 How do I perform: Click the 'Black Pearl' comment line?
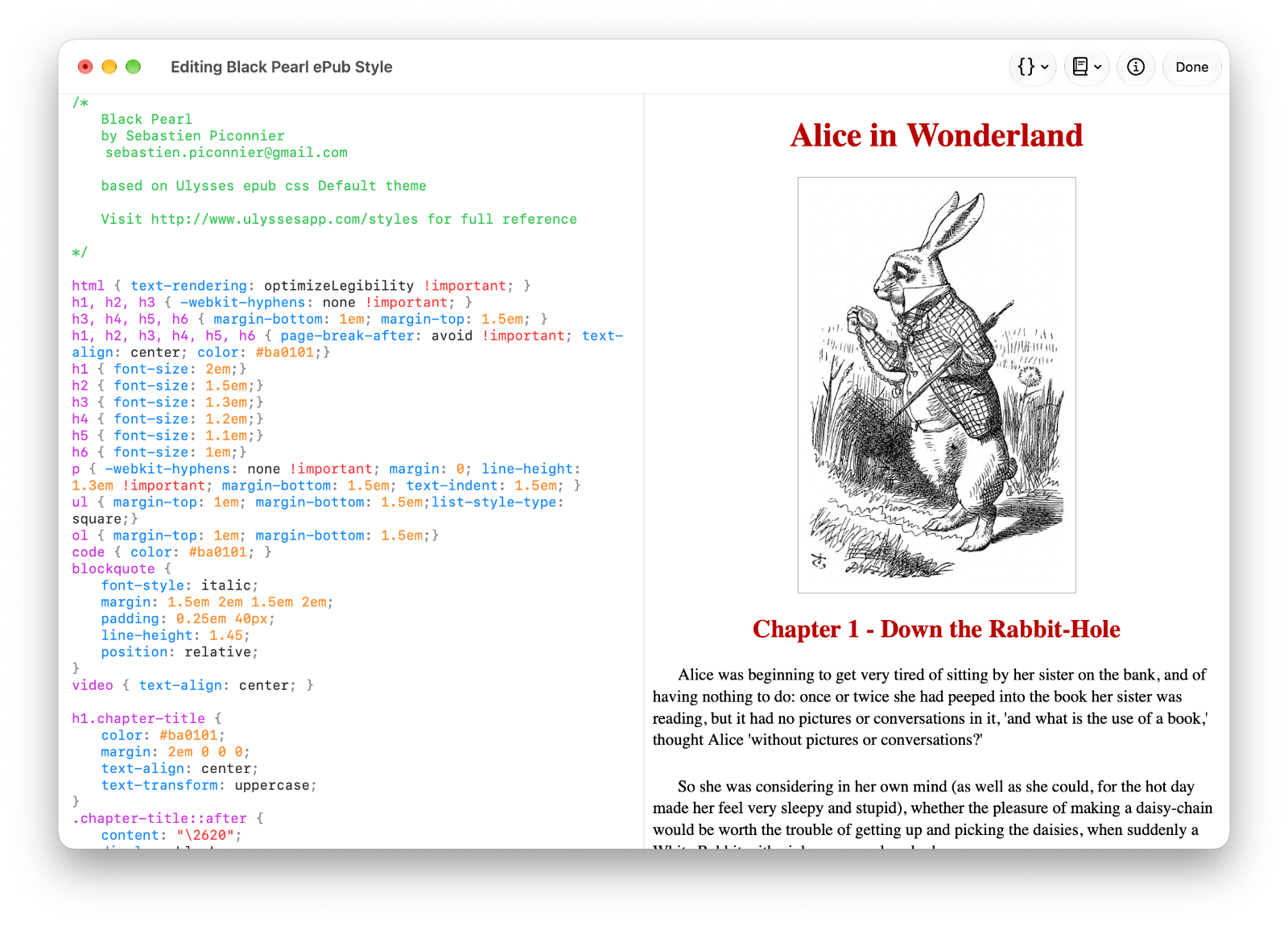pyautogui.click(x=147, y=119)
